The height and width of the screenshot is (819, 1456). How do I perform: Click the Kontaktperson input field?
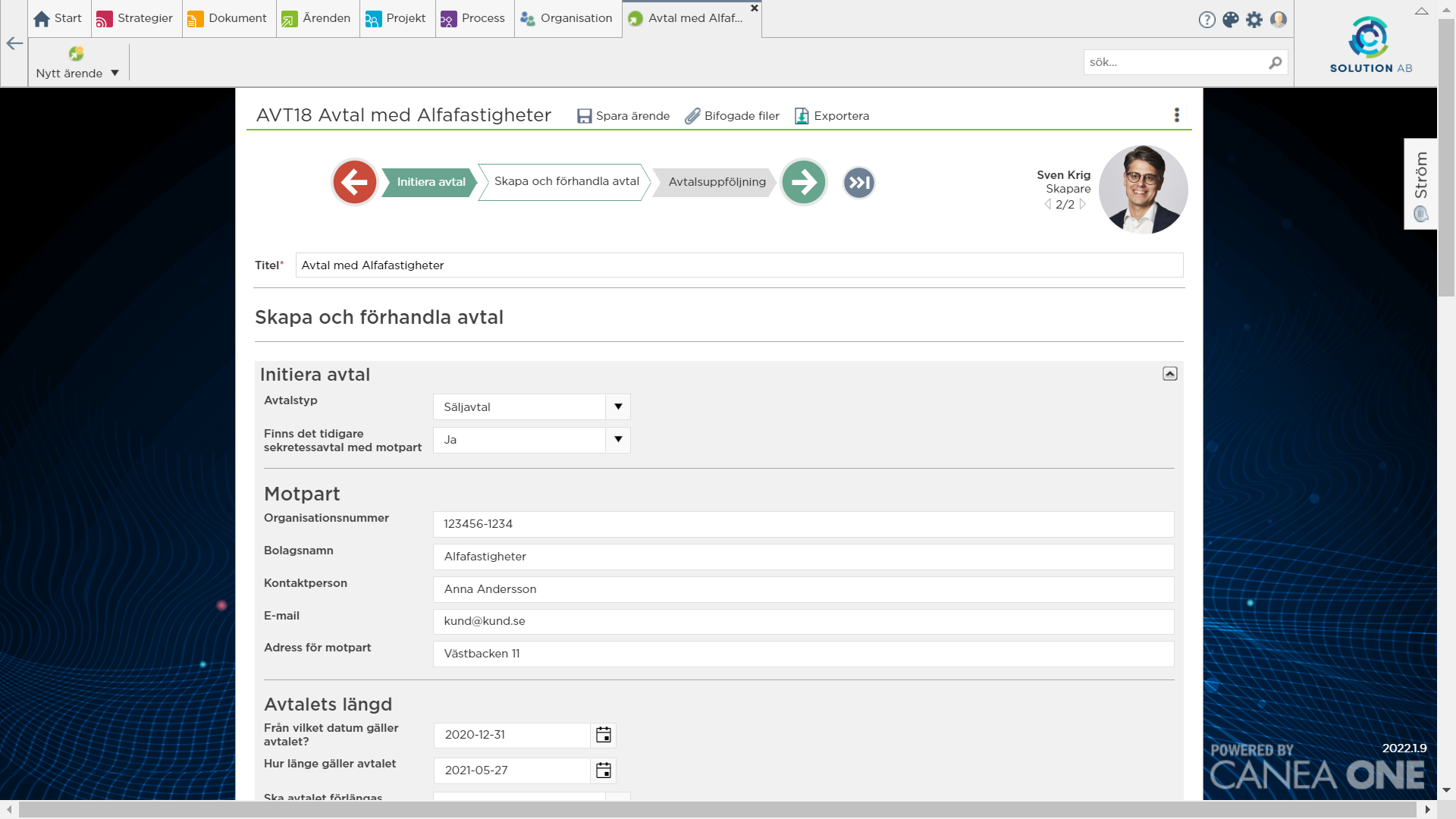803,589
